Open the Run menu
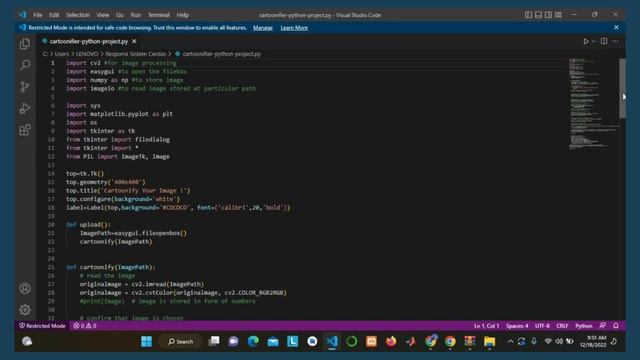Image resolution: width=640 pixels, height=360 pixels. [136, 15]
